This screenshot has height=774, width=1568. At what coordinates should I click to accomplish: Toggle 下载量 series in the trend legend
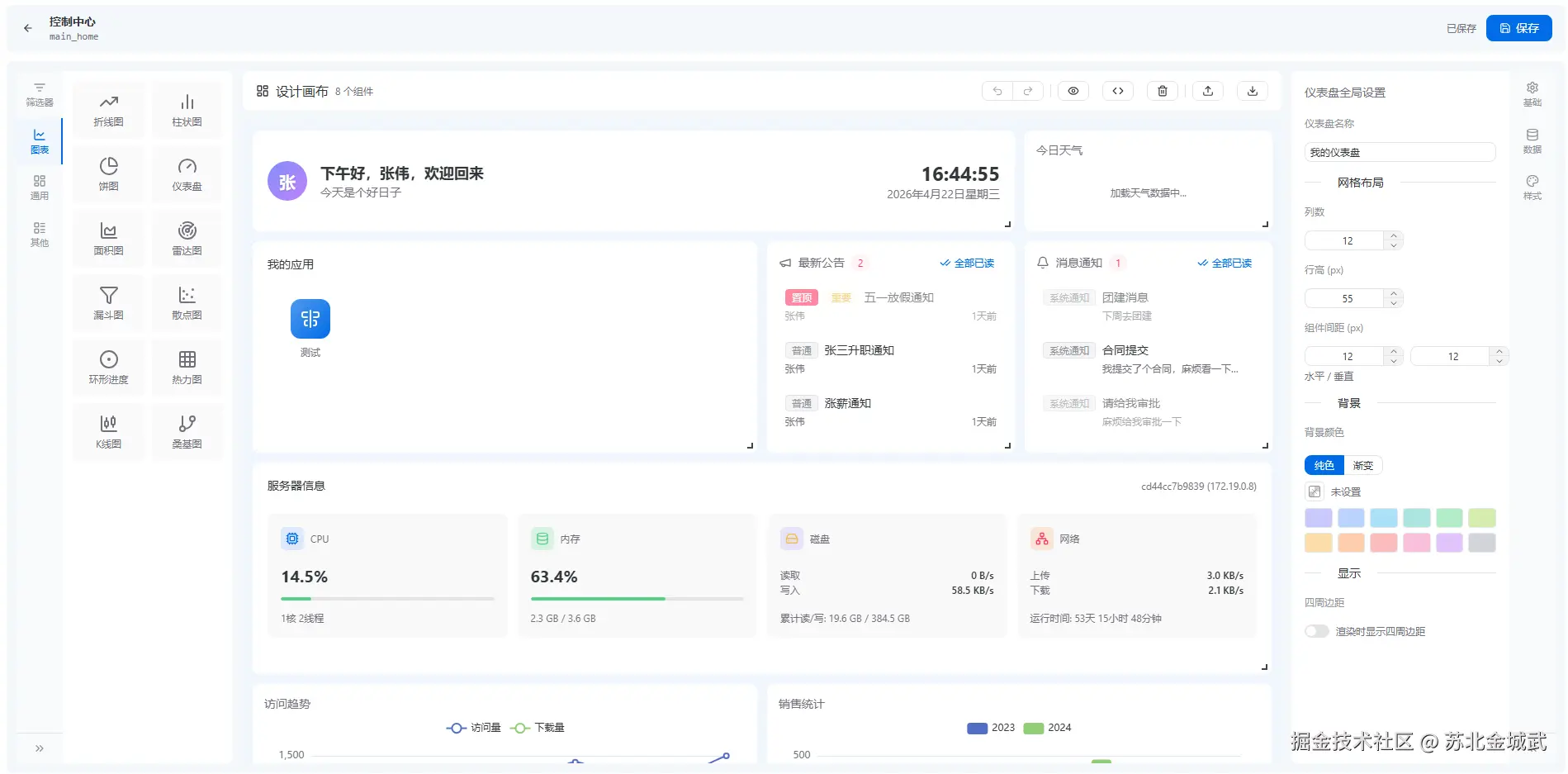(538, 728)
